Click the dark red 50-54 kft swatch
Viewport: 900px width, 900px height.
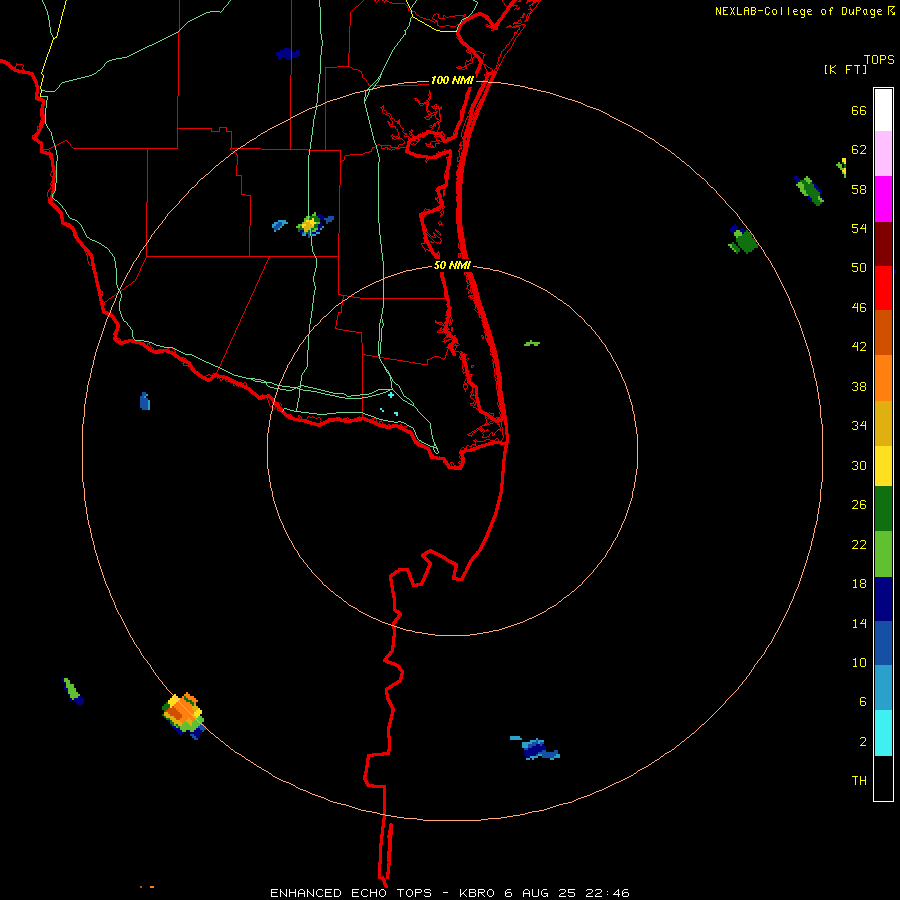pyautogui.click(x=883, y=245)
